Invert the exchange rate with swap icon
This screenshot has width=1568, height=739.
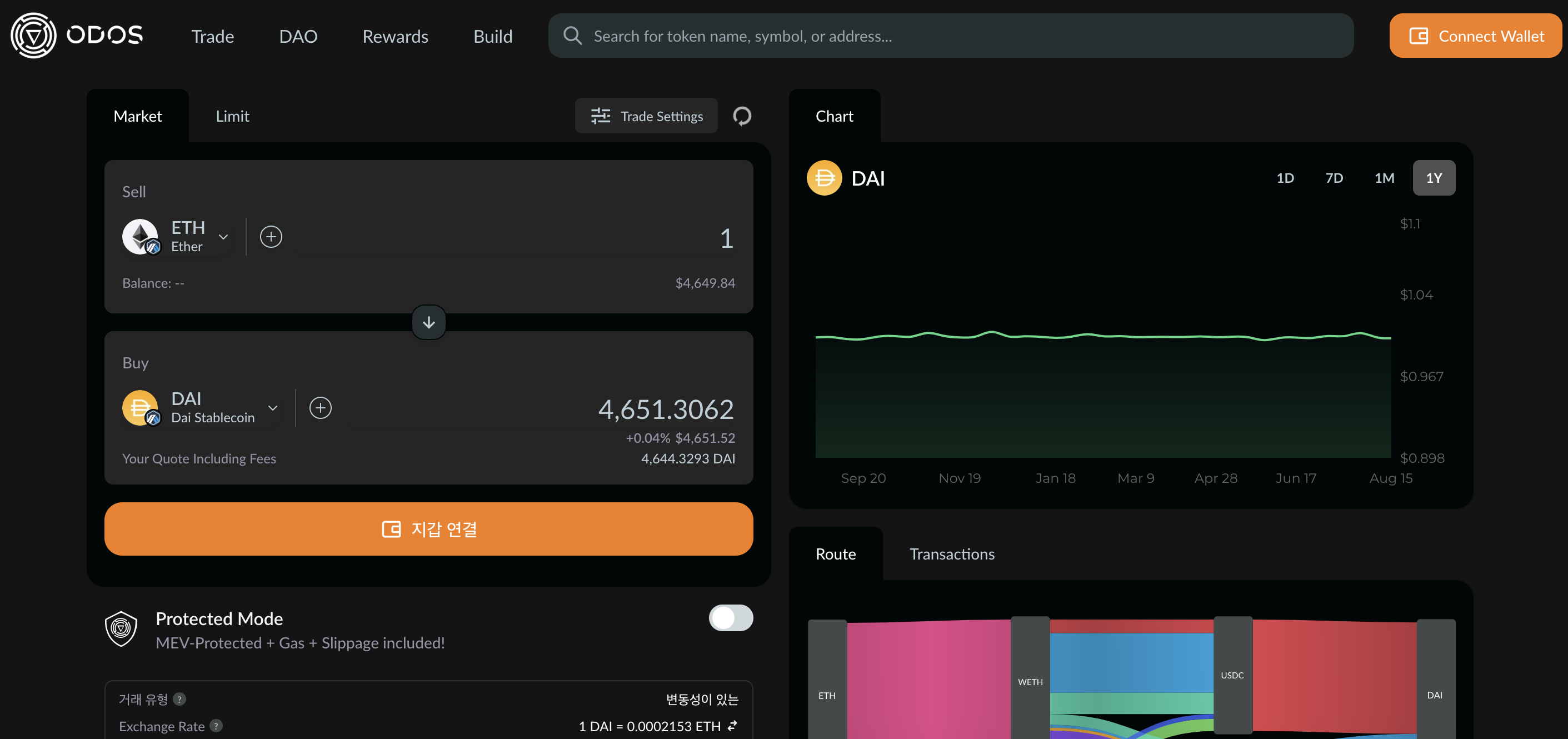[732, 726]
